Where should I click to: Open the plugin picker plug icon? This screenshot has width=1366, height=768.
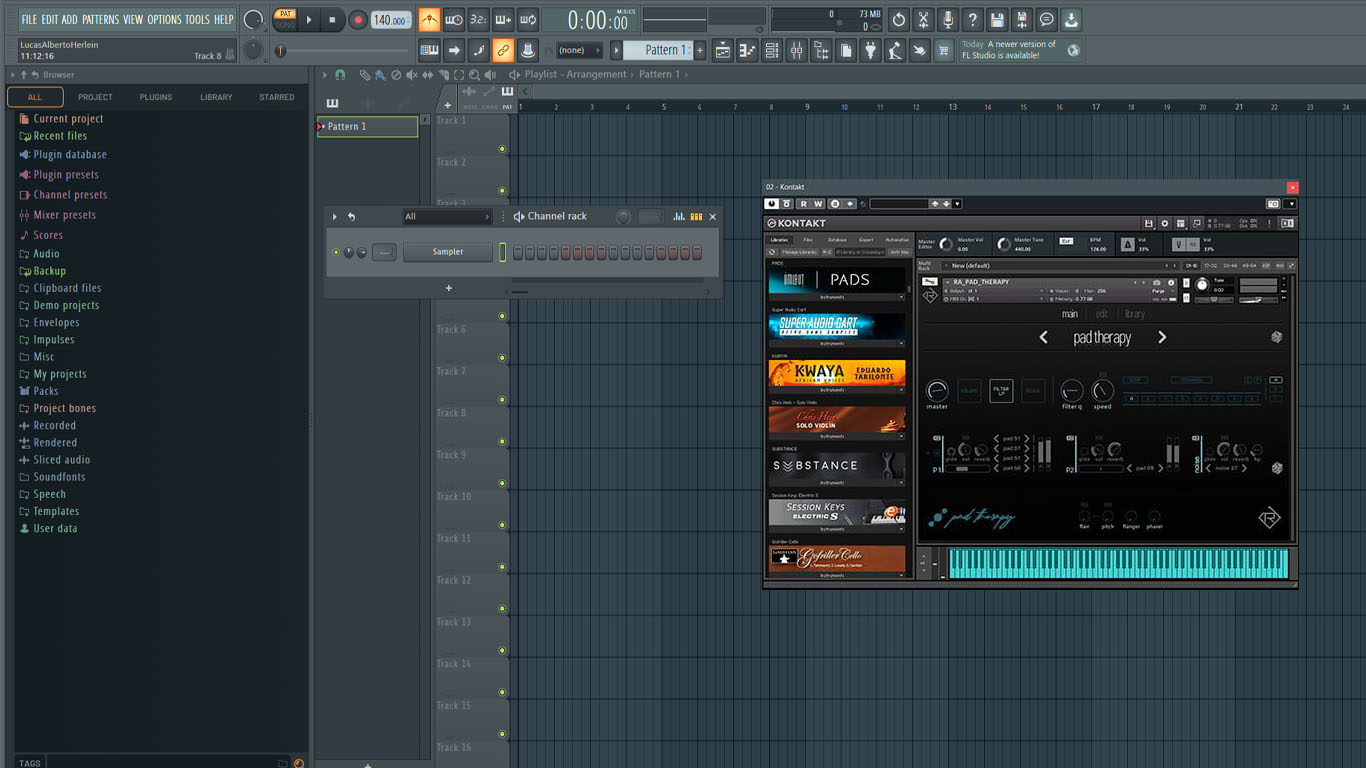[871, 50]
